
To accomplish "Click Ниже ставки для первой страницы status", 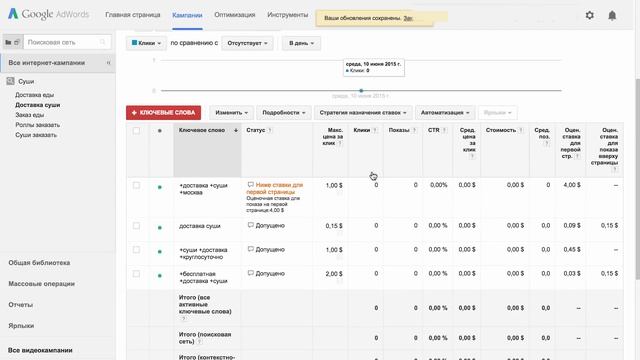I will click(x=275, y=188).
